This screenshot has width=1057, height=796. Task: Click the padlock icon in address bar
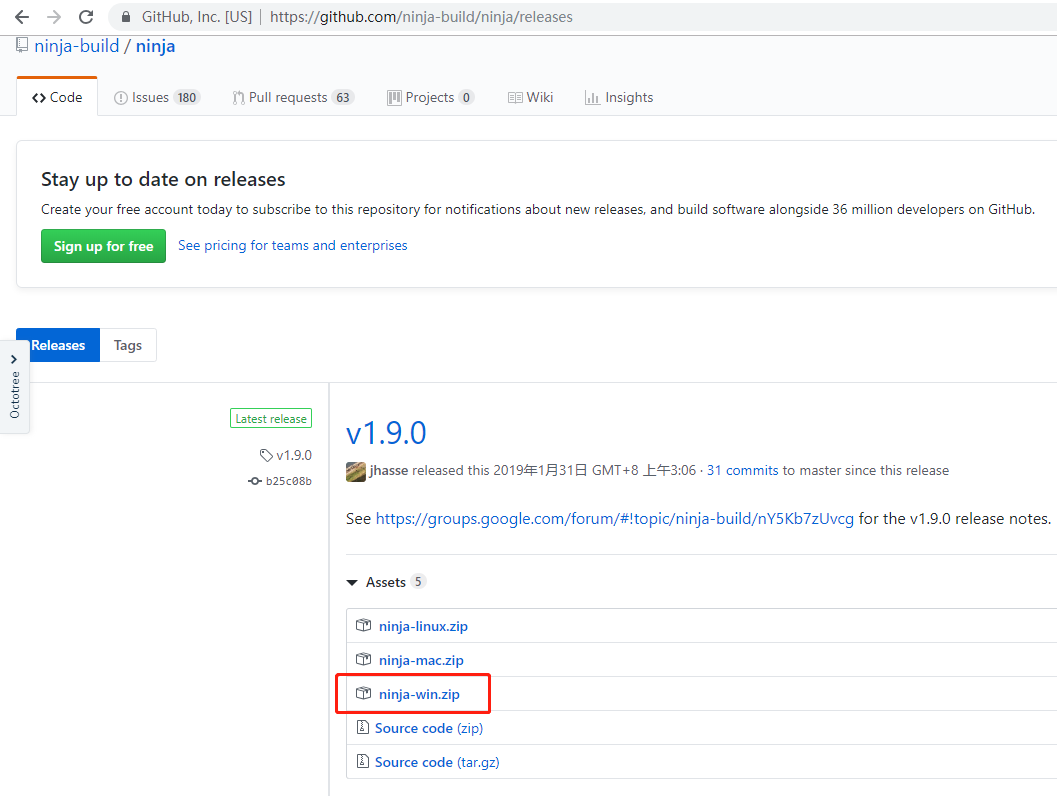pos(125,16)
